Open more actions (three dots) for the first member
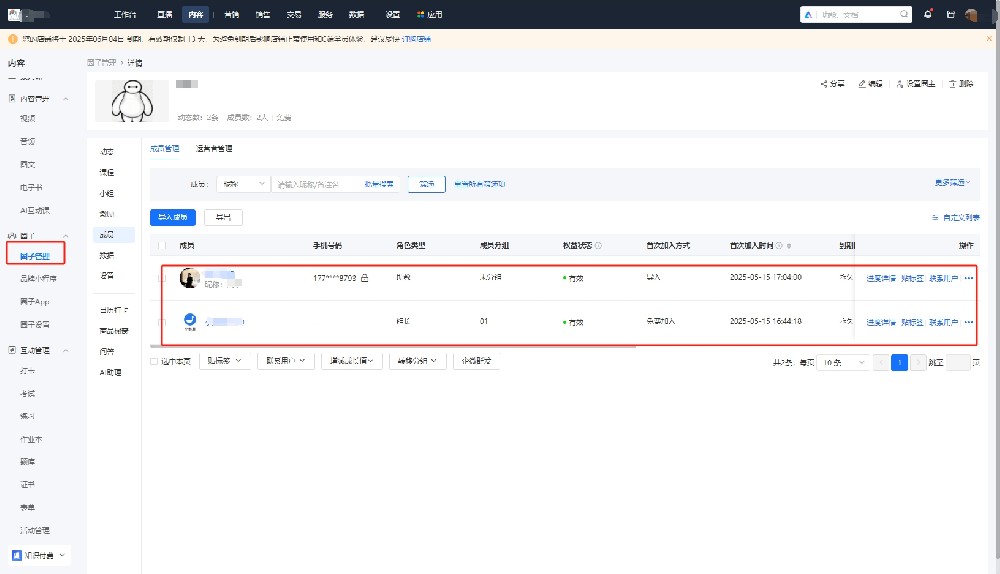This screenshot has width=1000, height=574. pos(969,278)
